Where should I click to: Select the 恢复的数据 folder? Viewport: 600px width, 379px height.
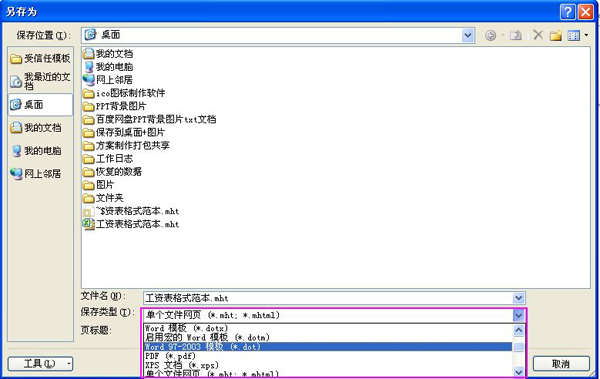tap(112, 172)
